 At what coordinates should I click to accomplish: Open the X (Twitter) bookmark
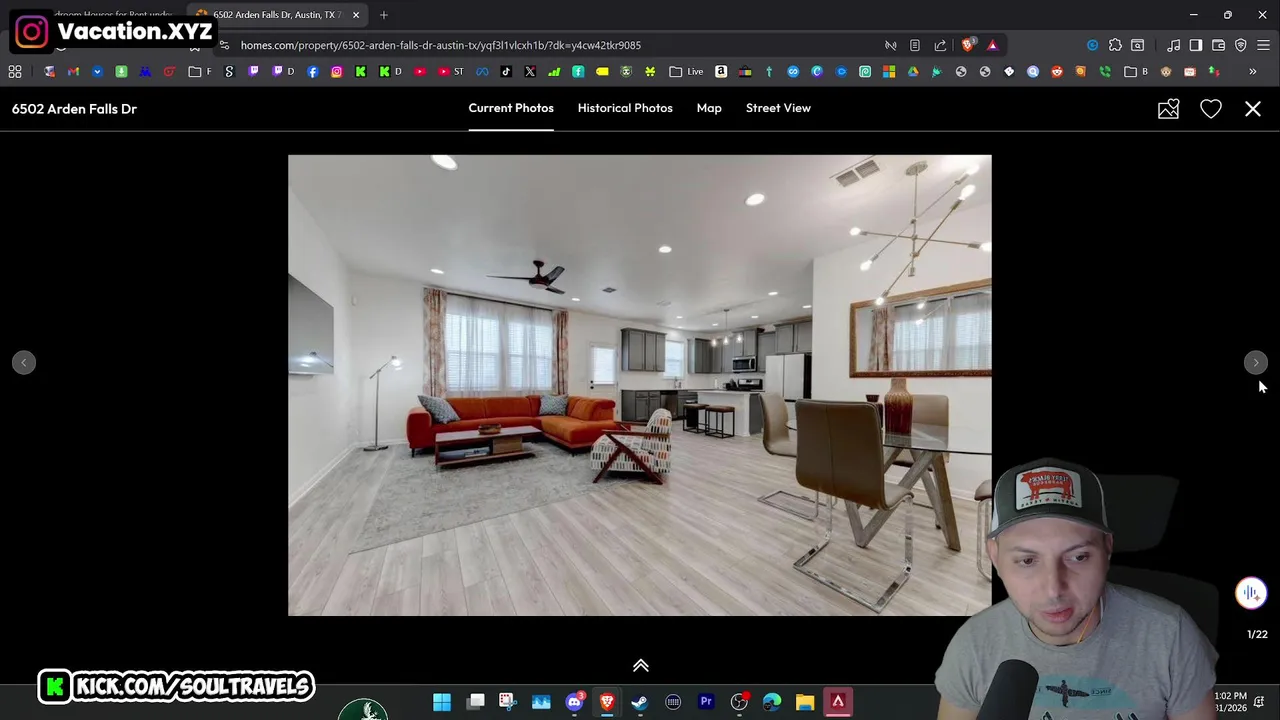(x=530, y=72)
